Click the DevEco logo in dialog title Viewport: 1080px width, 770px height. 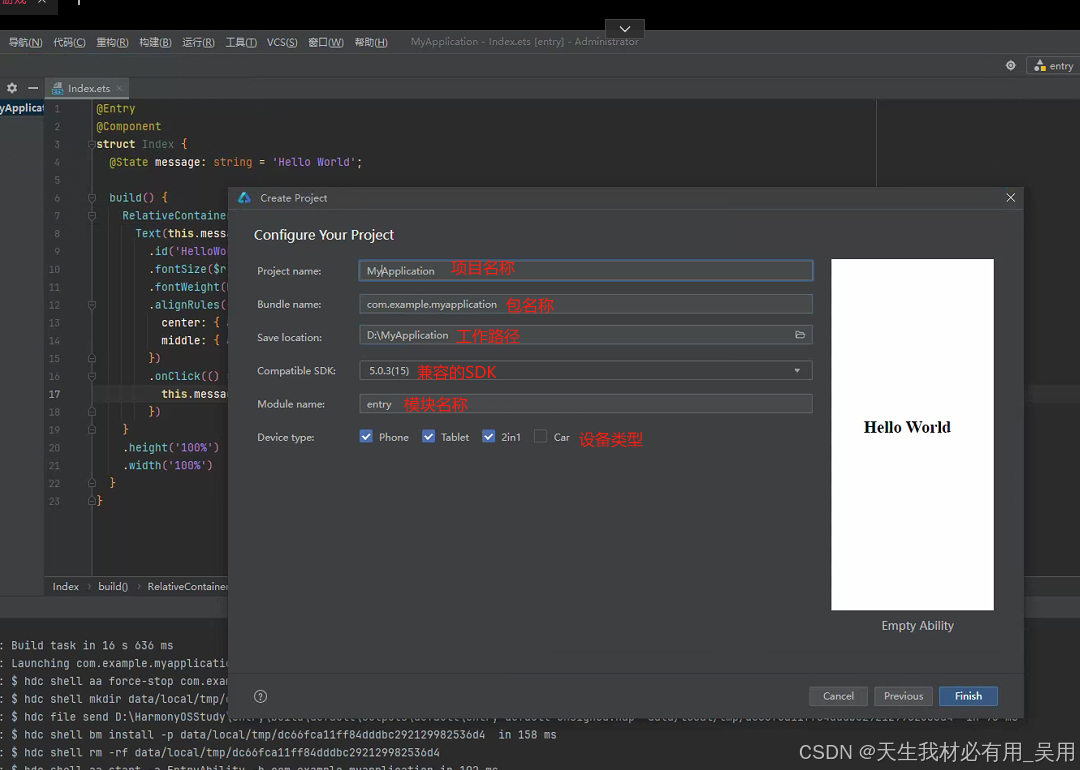coord(245,198)
